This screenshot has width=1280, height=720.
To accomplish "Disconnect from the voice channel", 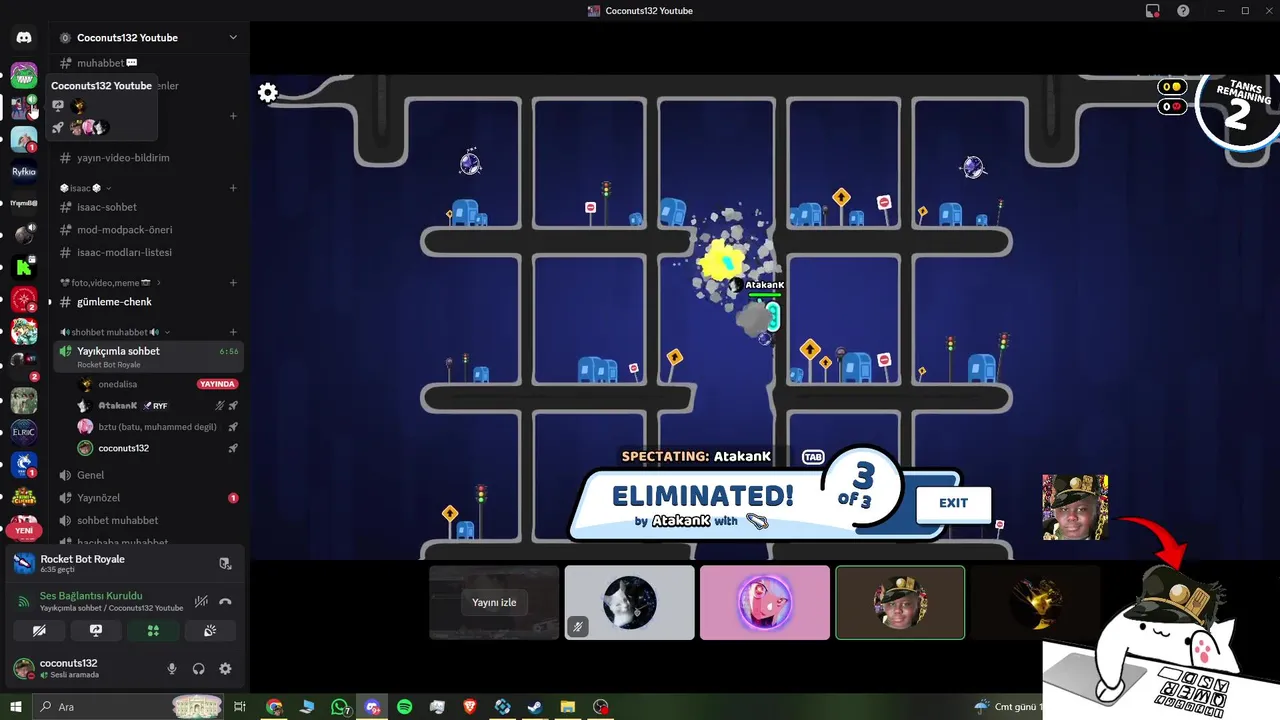I will pyautogui.click(x=225, y=601).
